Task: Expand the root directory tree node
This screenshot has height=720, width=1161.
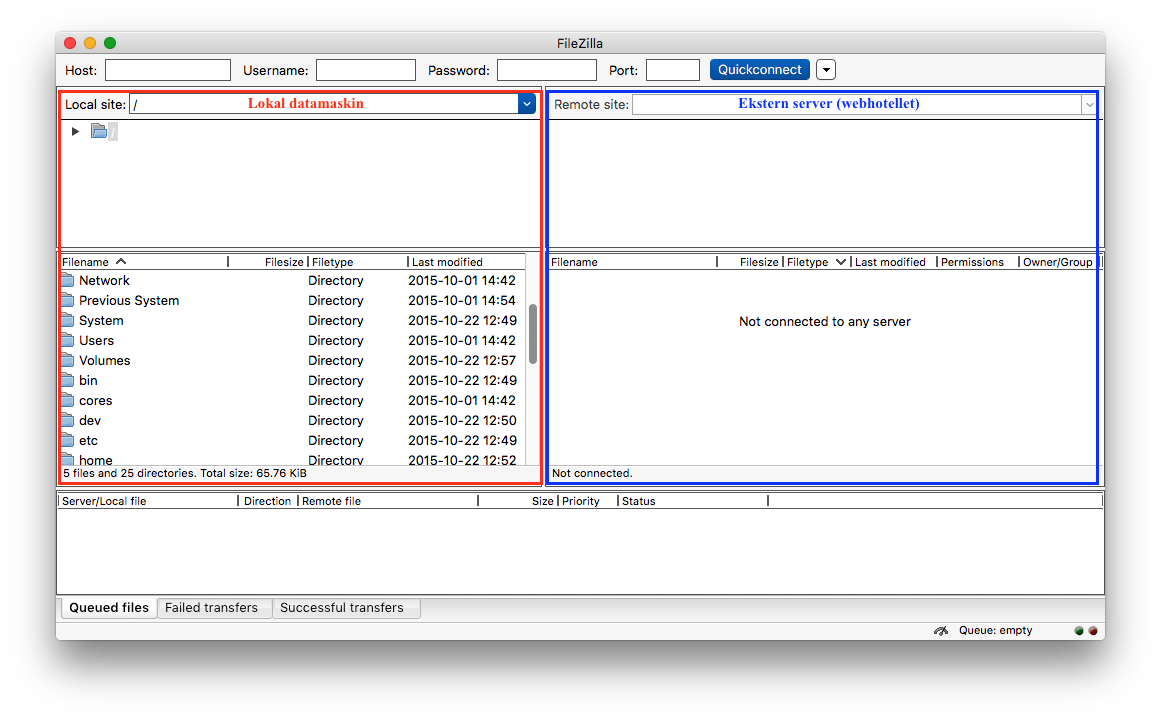Action: click(76, 131)
